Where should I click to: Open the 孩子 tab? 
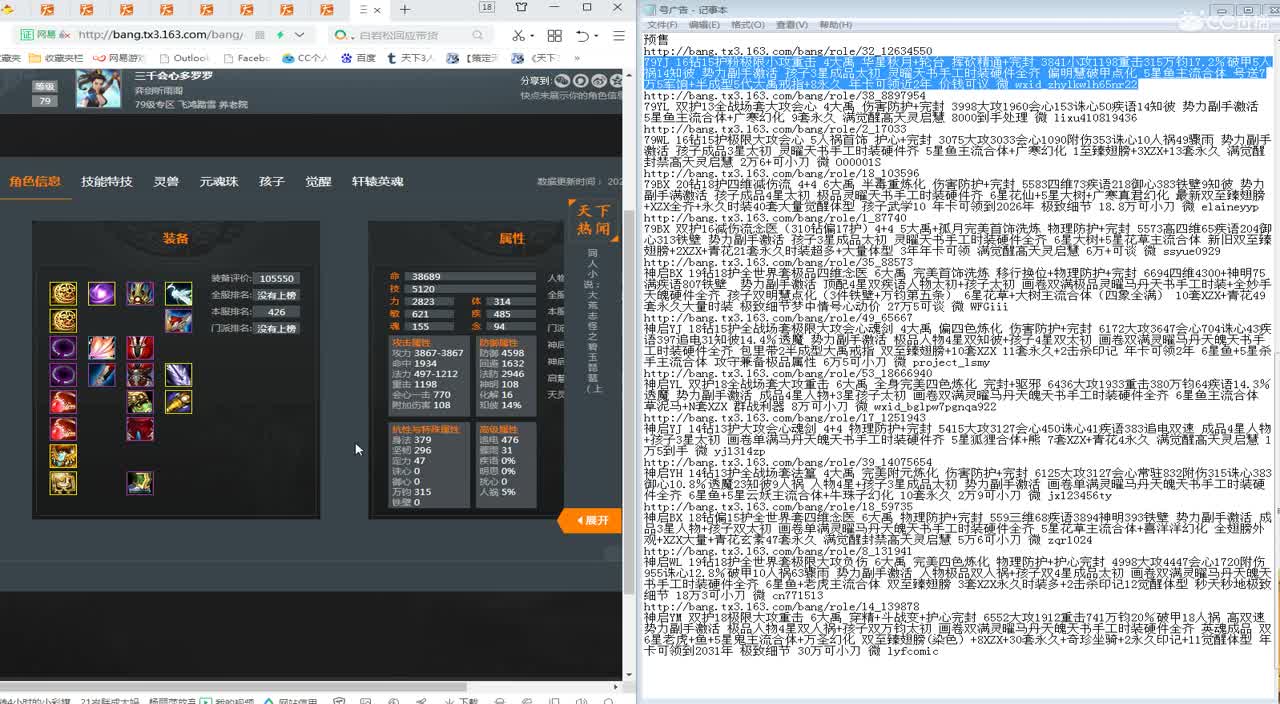click(x=271, y=182)
